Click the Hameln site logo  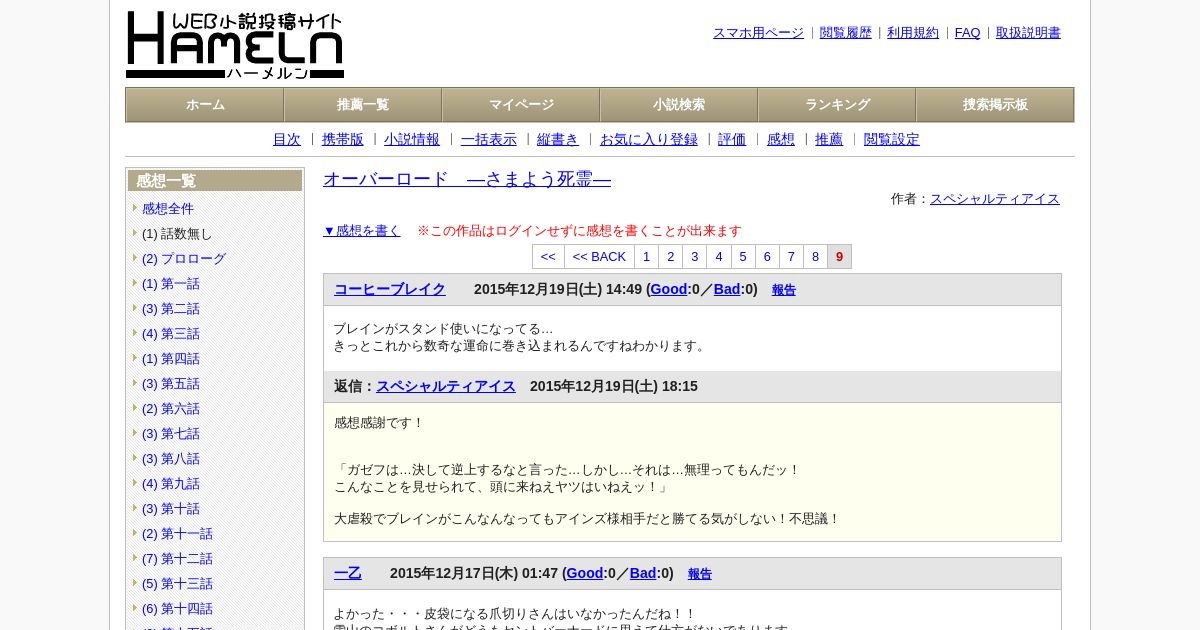[x=235, y=45]
